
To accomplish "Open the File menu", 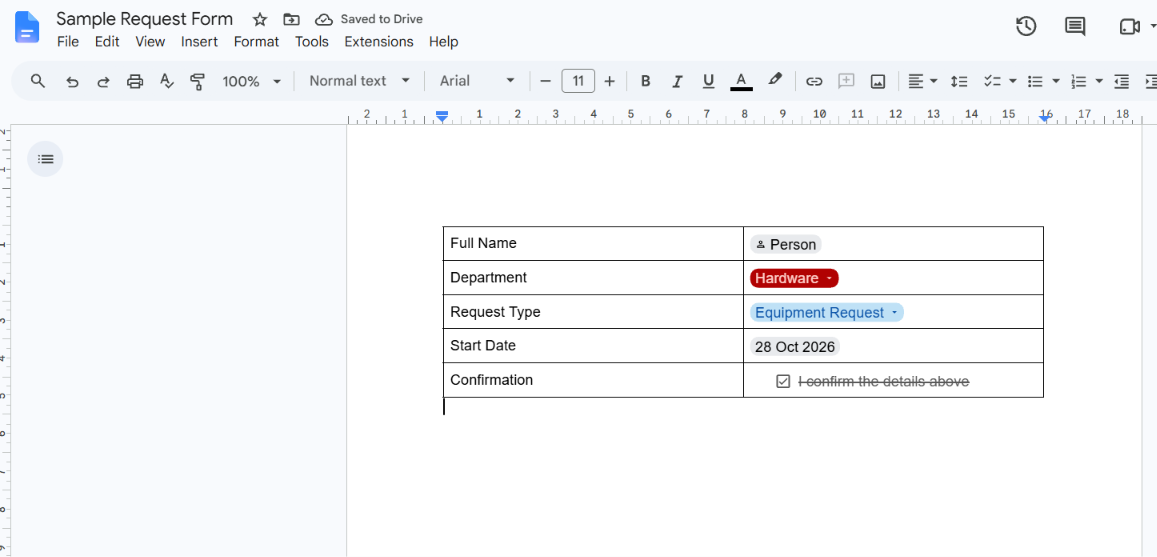I will (68, 41).
